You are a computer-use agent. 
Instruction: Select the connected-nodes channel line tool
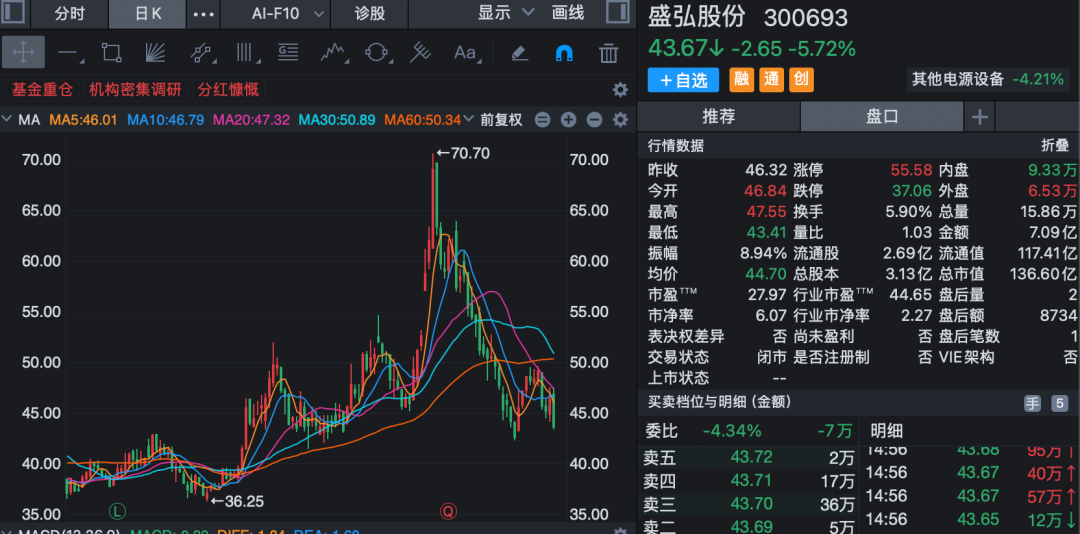(200, 52)
